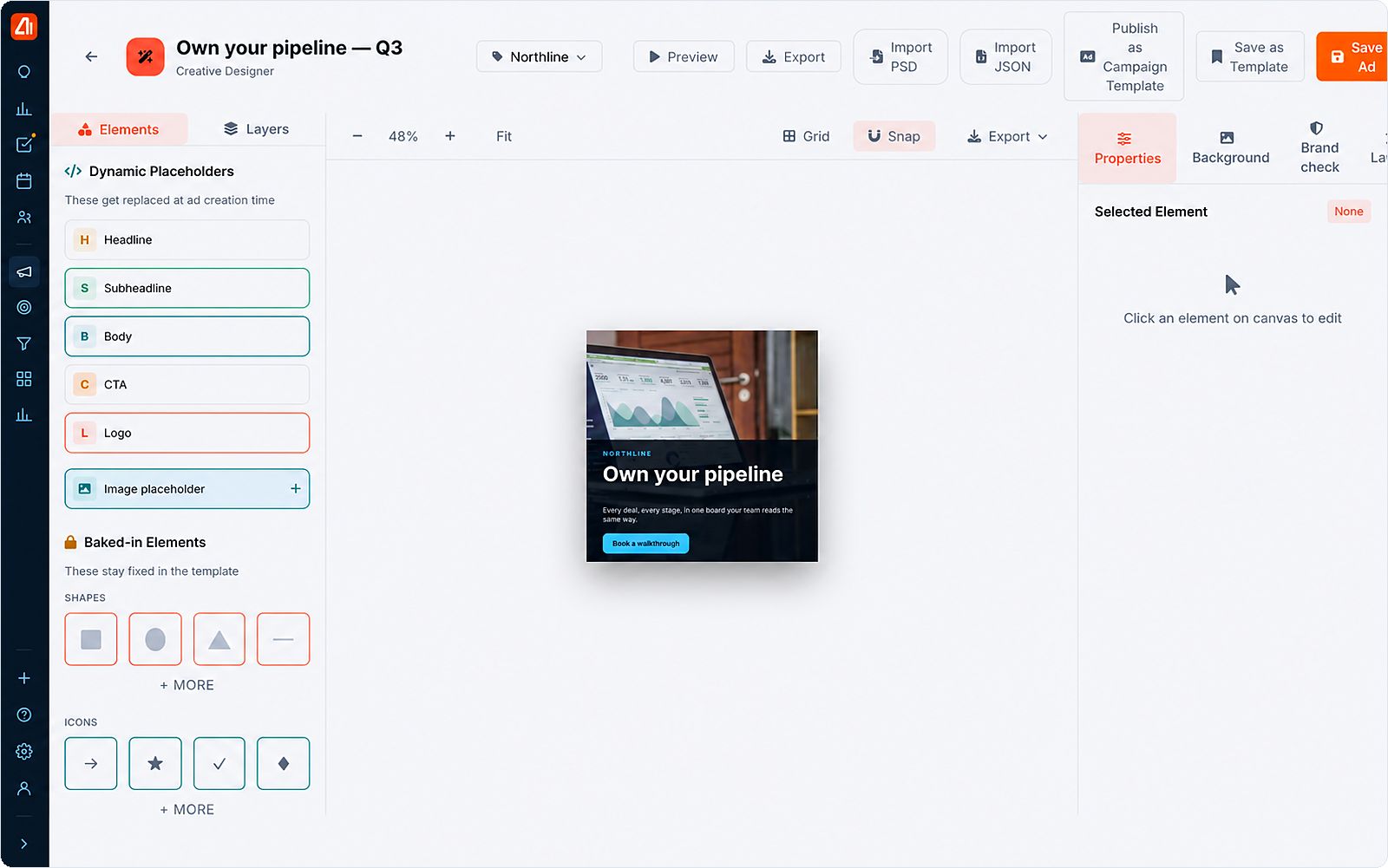Add the triangle shape
Viewport: 1388px width, 868px height.
click(x=219, y=639)
